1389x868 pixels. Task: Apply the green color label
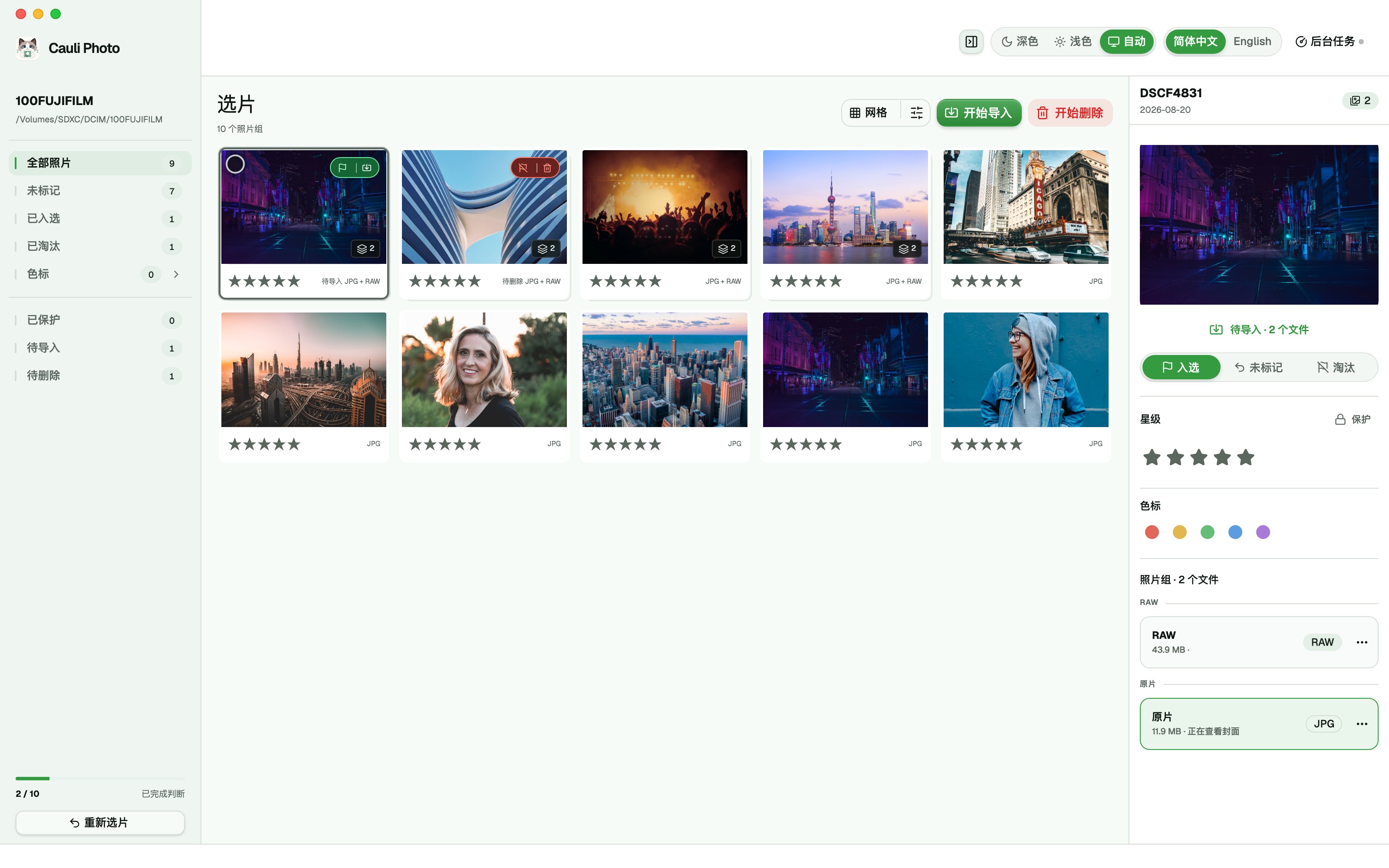click(x=1207, y=532)
